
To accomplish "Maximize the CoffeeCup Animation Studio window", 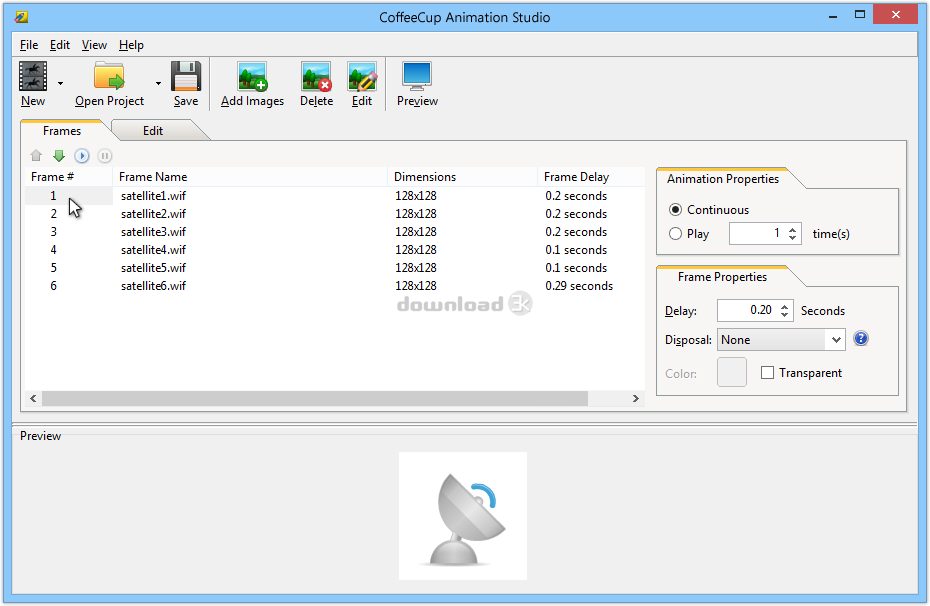I will pos(859,15).
